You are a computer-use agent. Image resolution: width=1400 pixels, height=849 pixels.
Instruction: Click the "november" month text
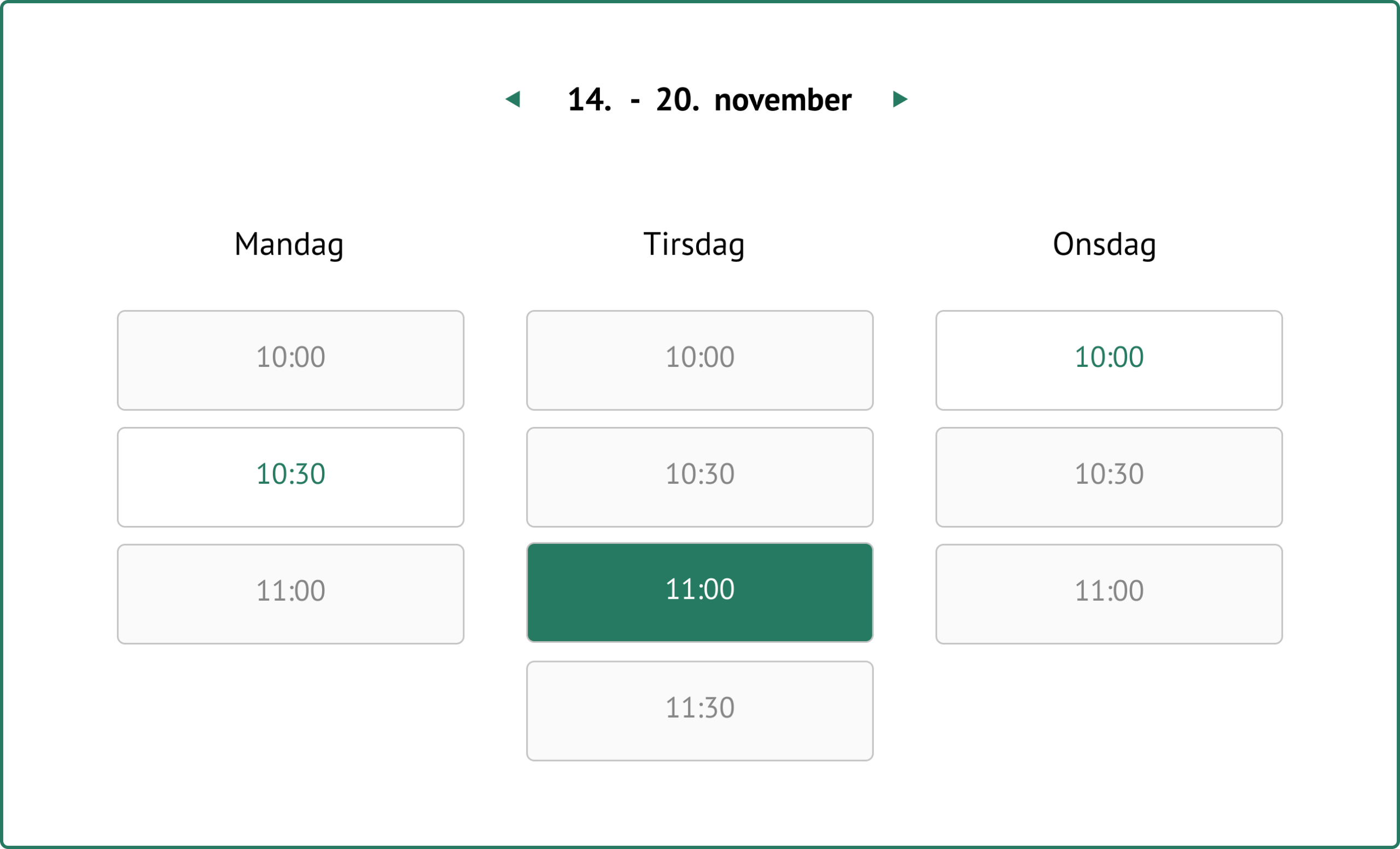click(x=783, y=101)
